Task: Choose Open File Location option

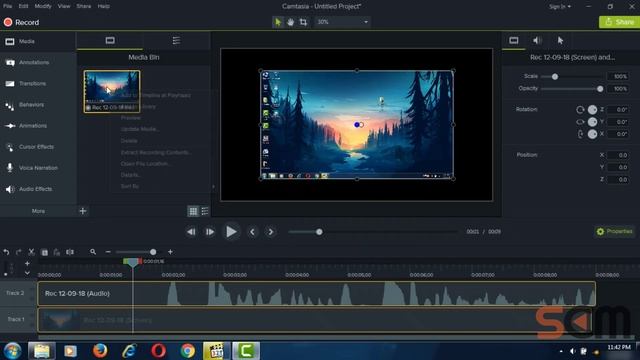Action: click(145, 164)
